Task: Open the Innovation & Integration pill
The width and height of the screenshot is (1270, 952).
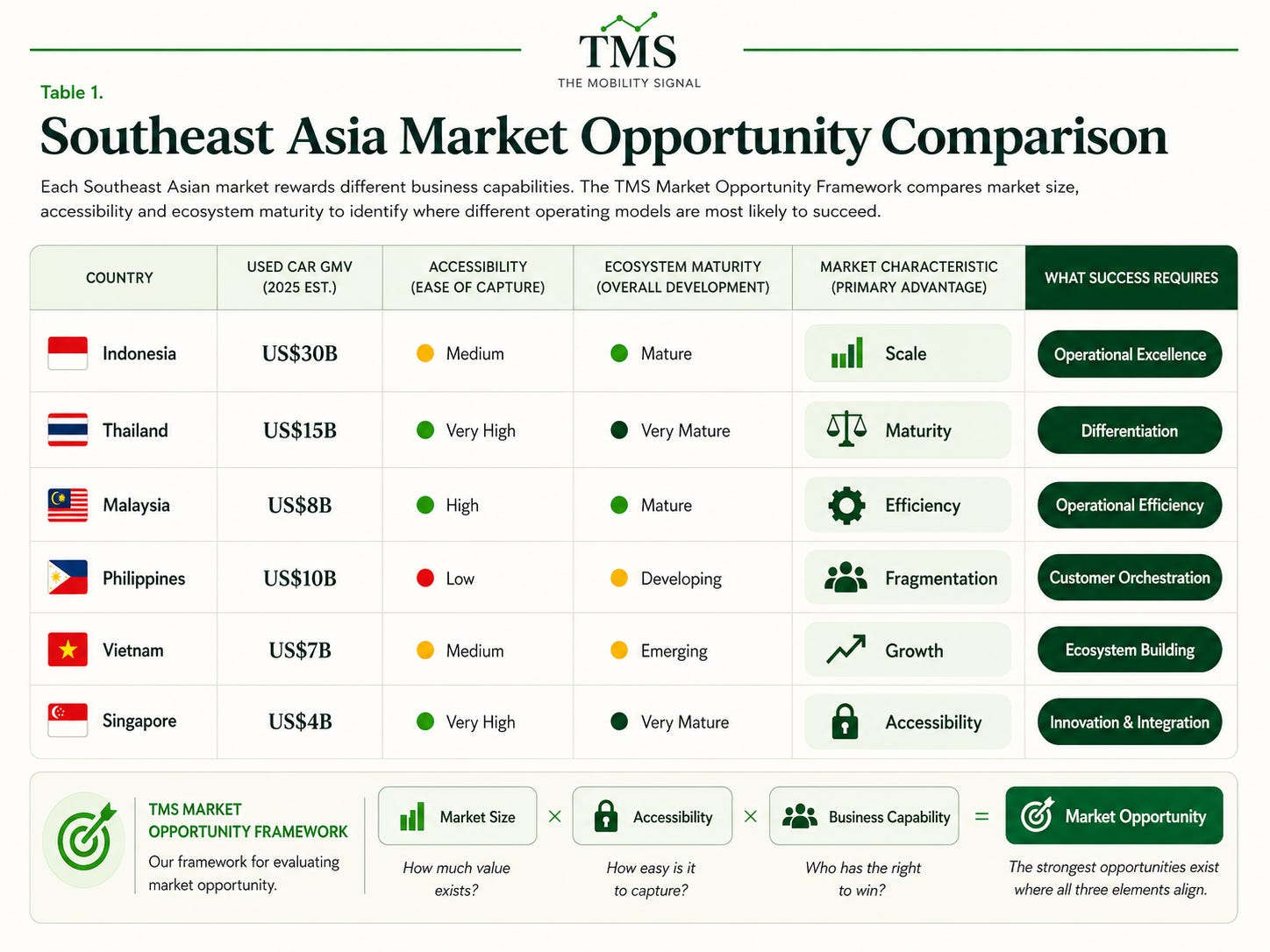Action: (x=1130, y=722)
